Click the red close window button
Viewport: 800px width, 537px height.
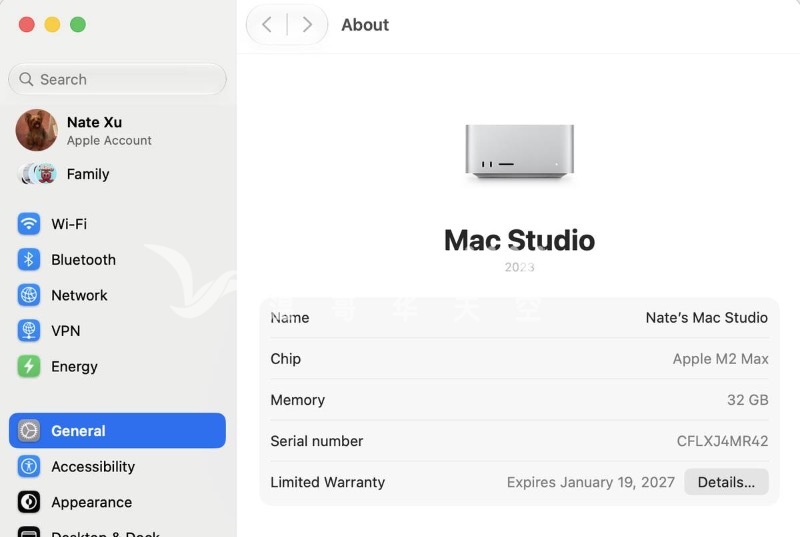click(27, 24)
